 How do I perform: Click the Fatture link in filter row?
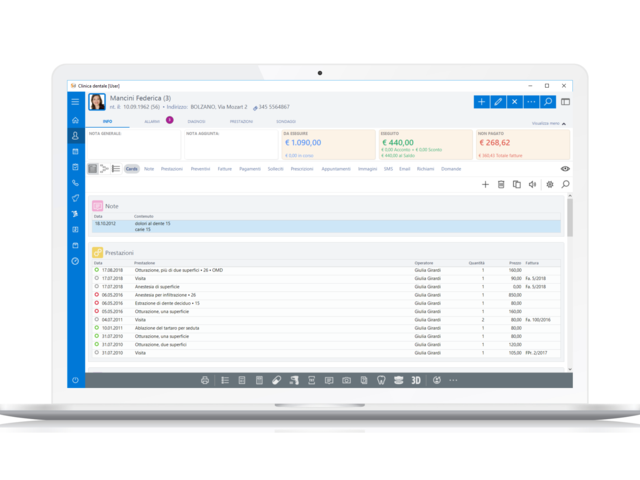pos(225,169)
